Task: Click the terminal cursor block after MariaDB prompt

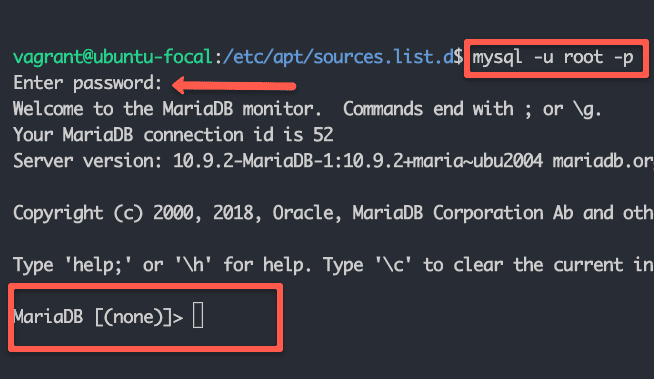Action: [x=198, y=316]
